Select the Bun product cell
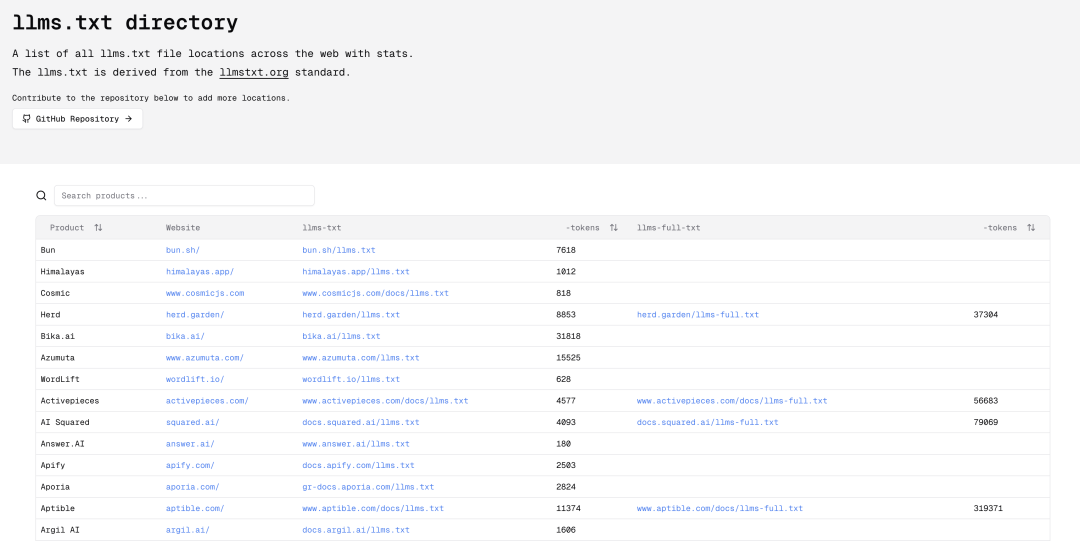The height and width of the screenshot is (541, 1080). (48, 250)
